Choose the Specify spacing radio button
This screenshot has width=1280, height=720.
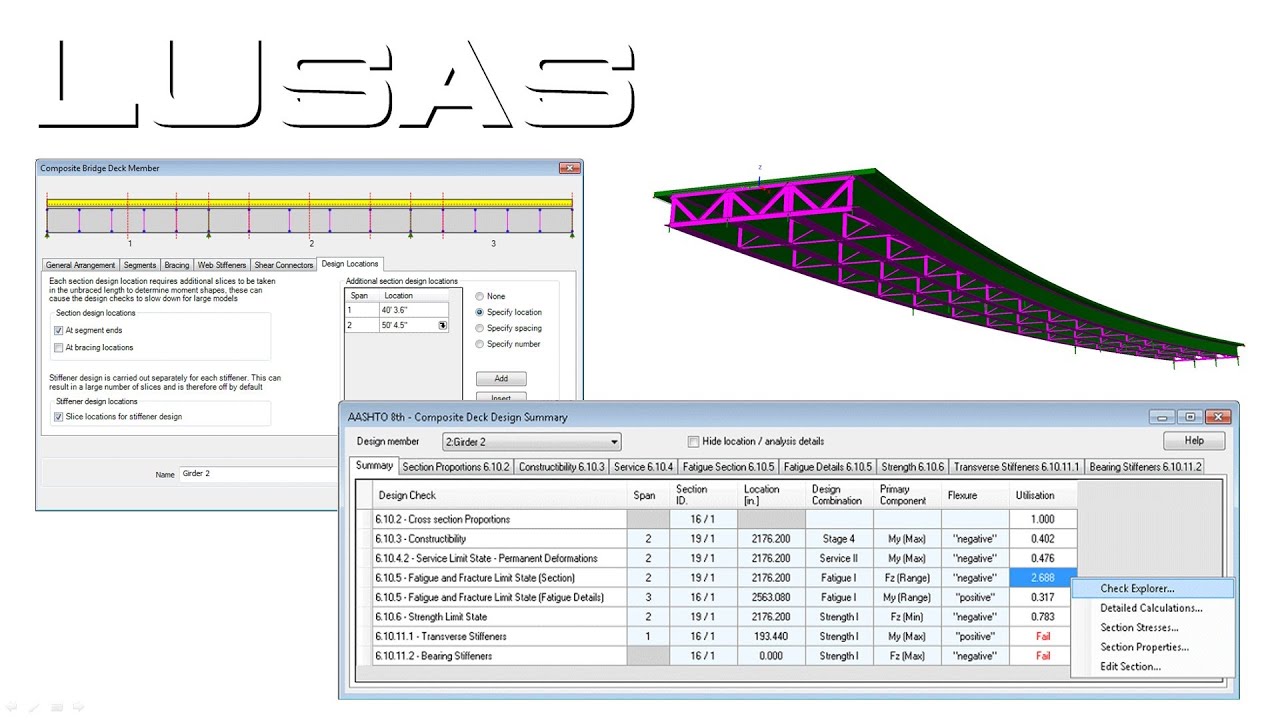point(480,328)
